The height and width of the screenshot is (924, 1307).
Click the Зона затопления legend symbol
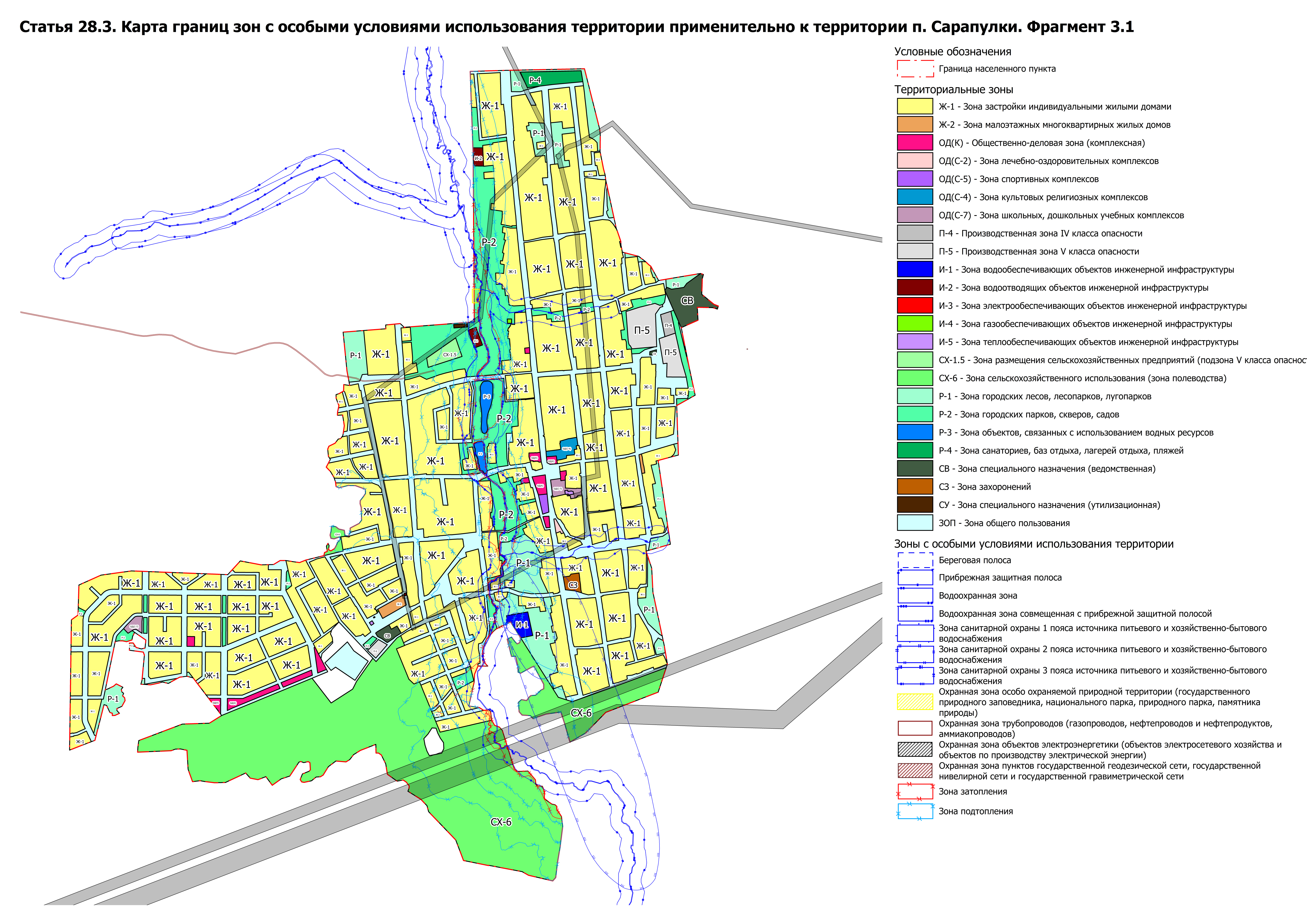pos(915,792)
